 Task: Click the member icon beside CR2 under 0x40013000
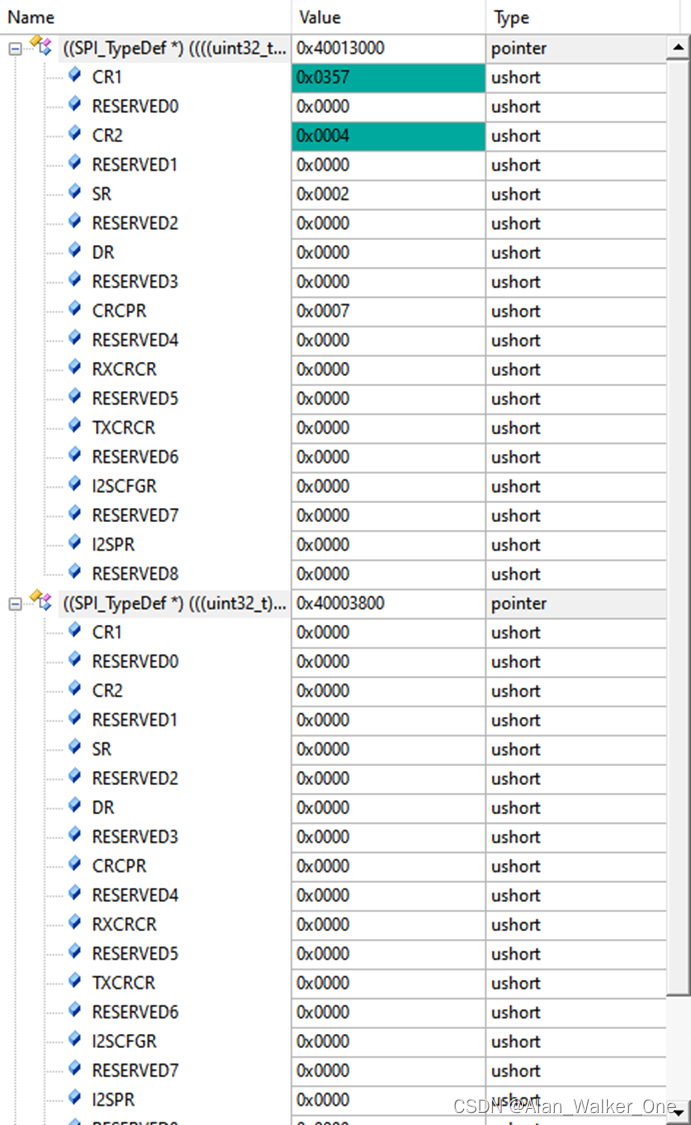(75, 133)
